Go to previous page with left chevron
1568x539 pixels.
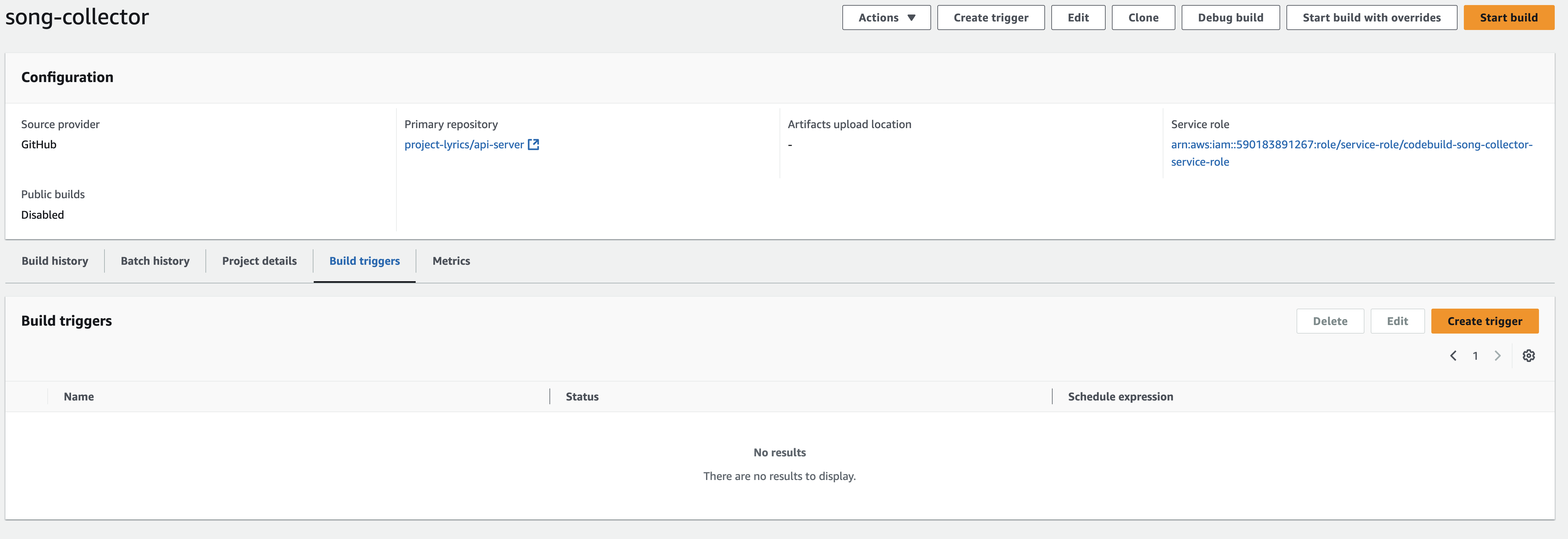click(x=1453, y=356)
